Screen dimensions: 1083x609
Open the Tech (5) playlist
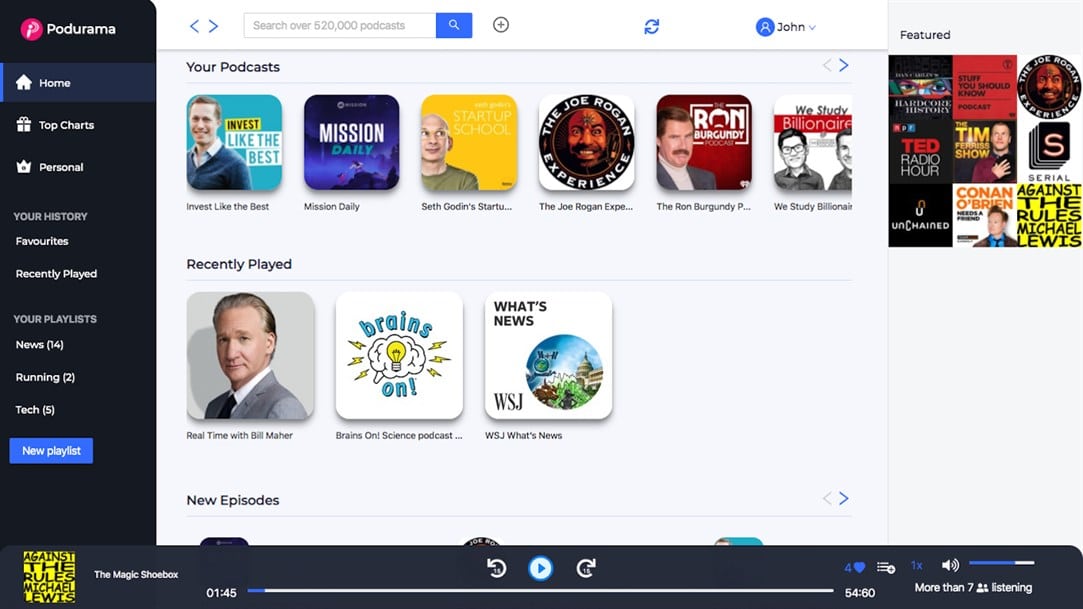click(x=34, y=409)
